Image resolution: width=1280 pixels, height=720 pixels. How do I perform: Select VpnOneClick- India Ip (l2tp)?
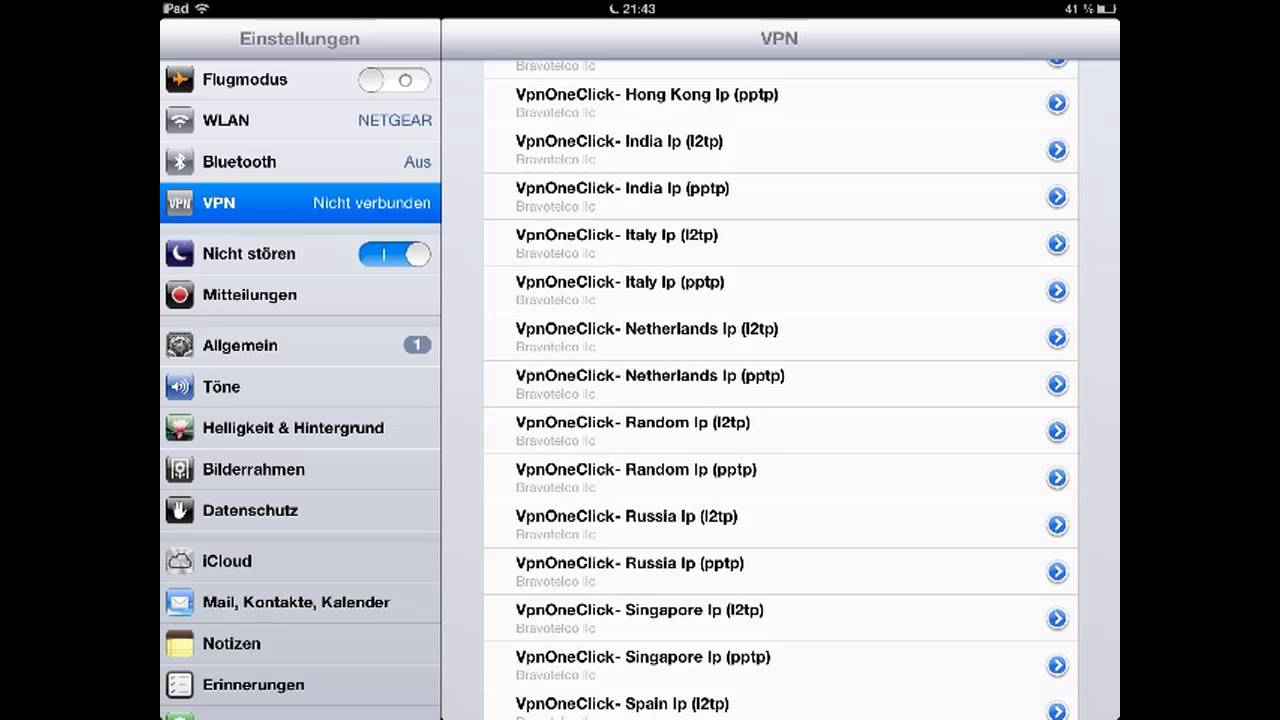pos(780,150)
